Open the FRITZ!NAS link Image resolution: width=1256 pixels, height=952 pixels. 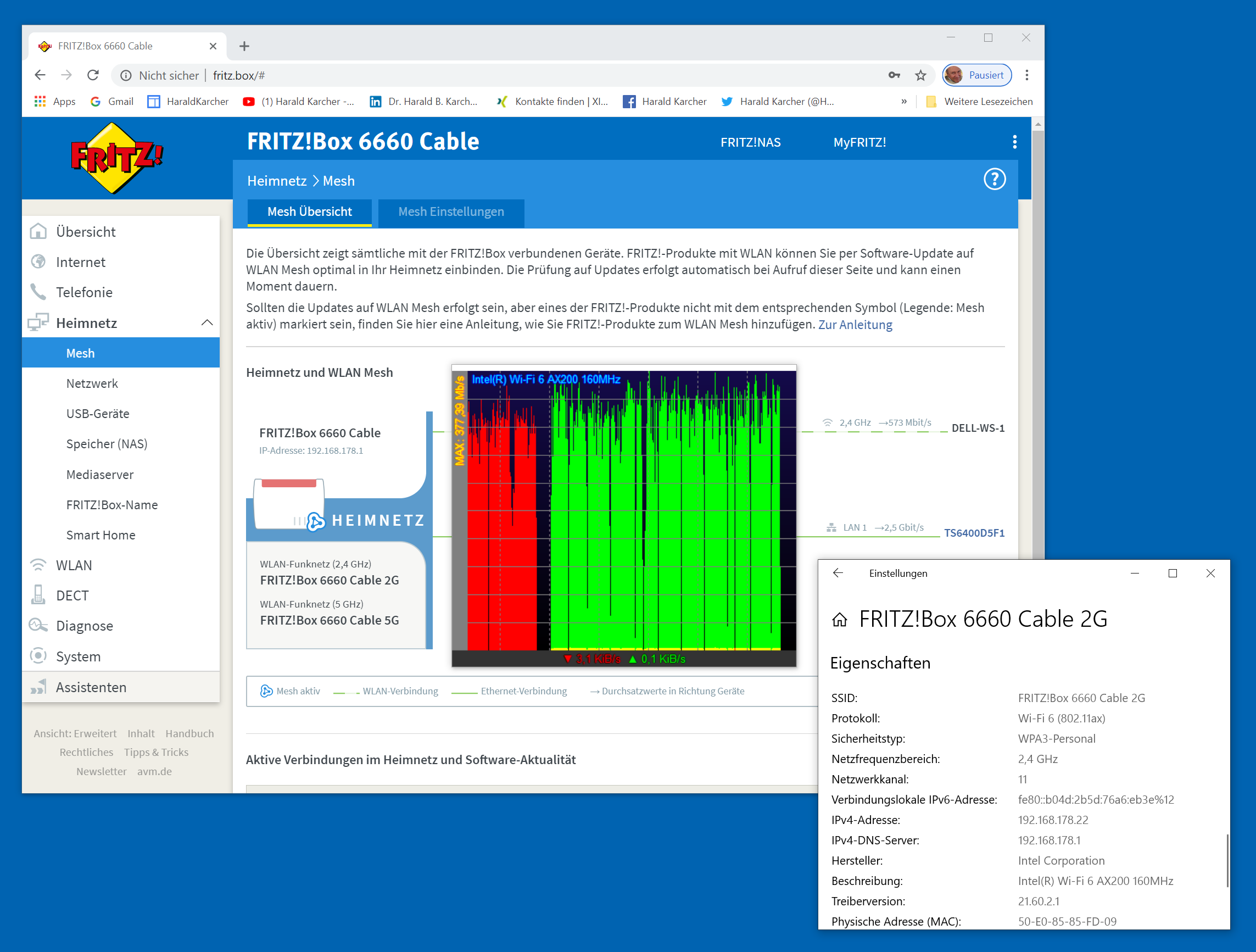click(x=750, y=143)
